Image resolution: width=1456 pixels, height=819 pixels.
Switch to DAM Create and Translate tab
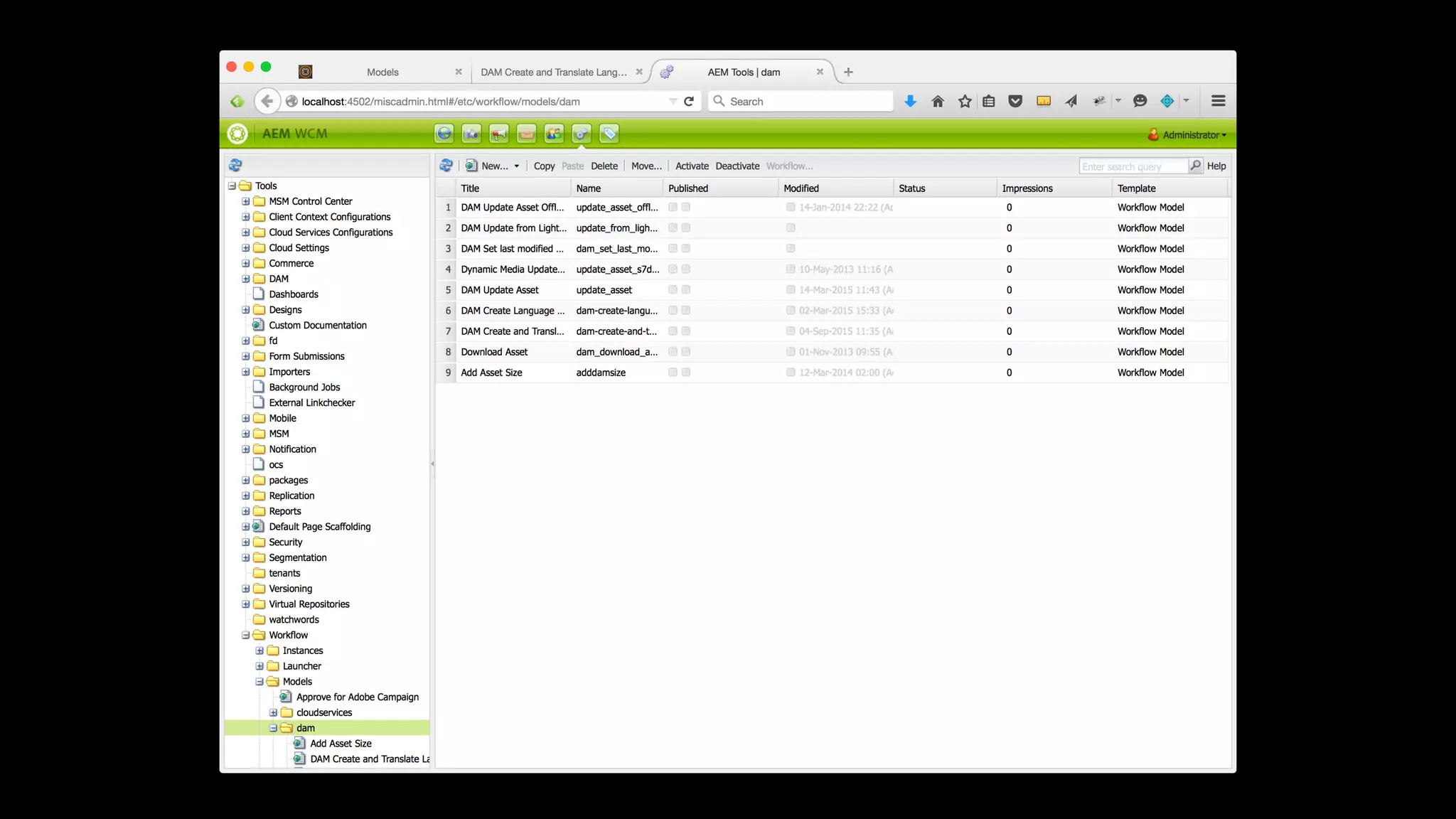(553, 73)
